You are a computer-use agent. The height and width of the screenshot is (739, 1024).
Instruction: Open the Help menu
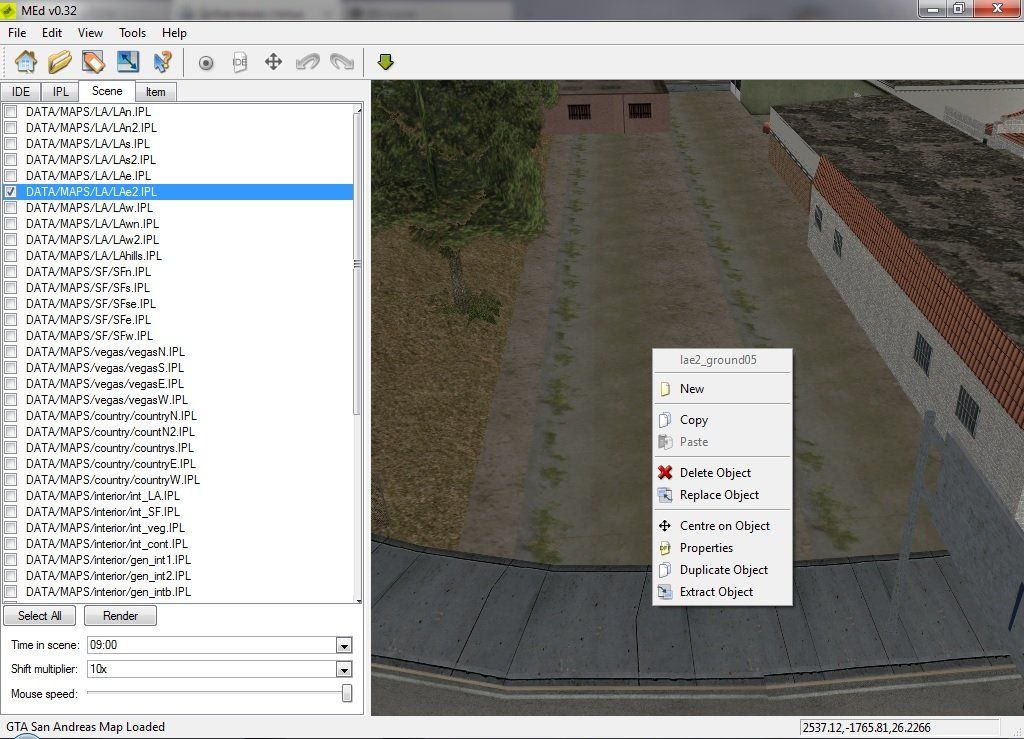pos(174,33)
